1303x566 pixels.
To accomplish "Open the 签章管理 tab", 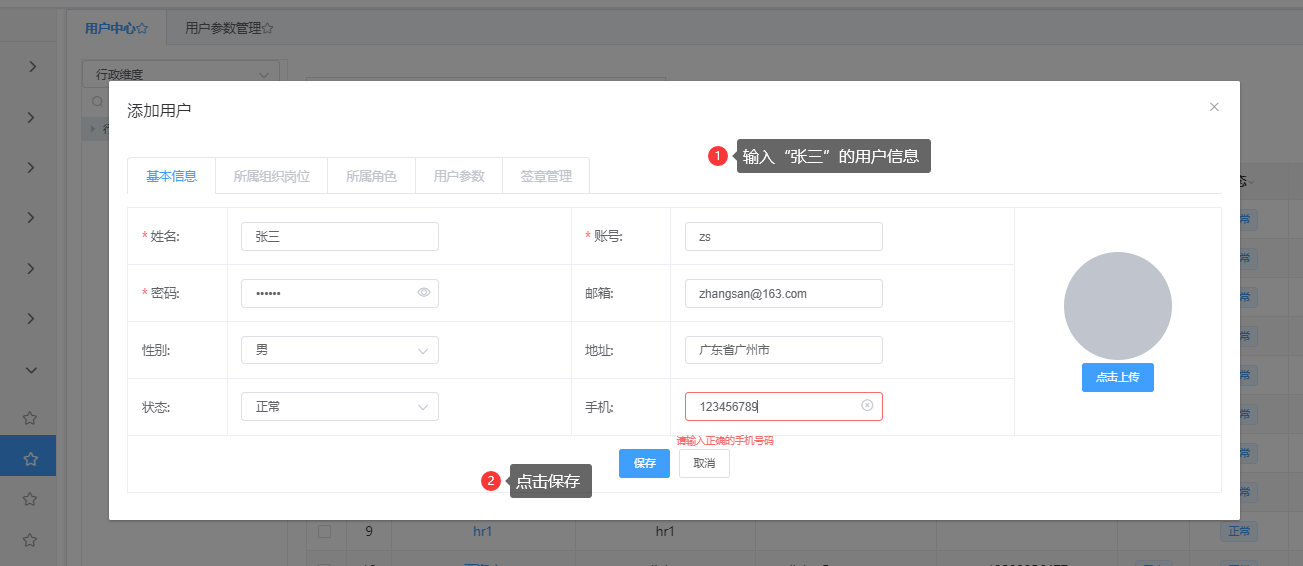I will point(546,176).
